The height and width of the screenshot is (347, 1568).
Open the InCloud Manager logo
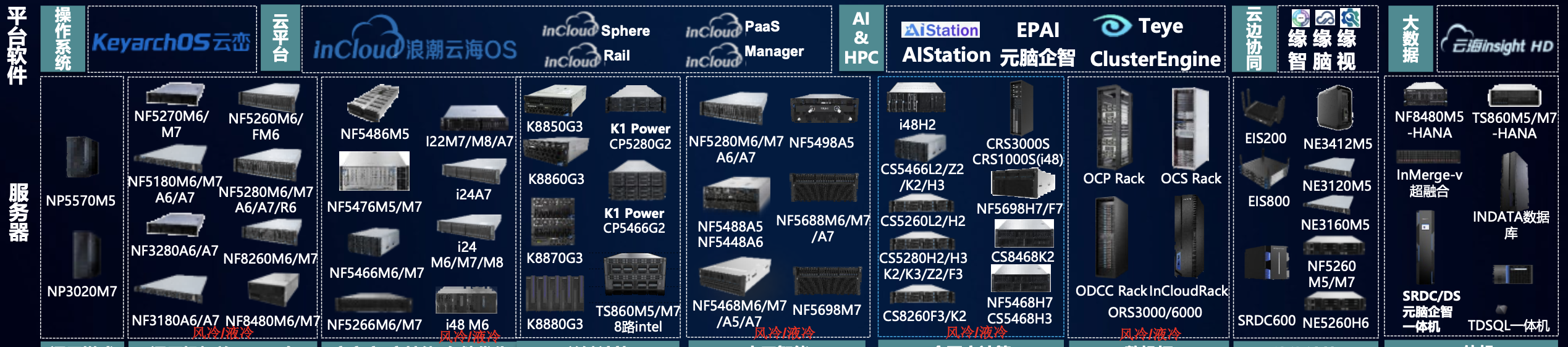[744, 54]
